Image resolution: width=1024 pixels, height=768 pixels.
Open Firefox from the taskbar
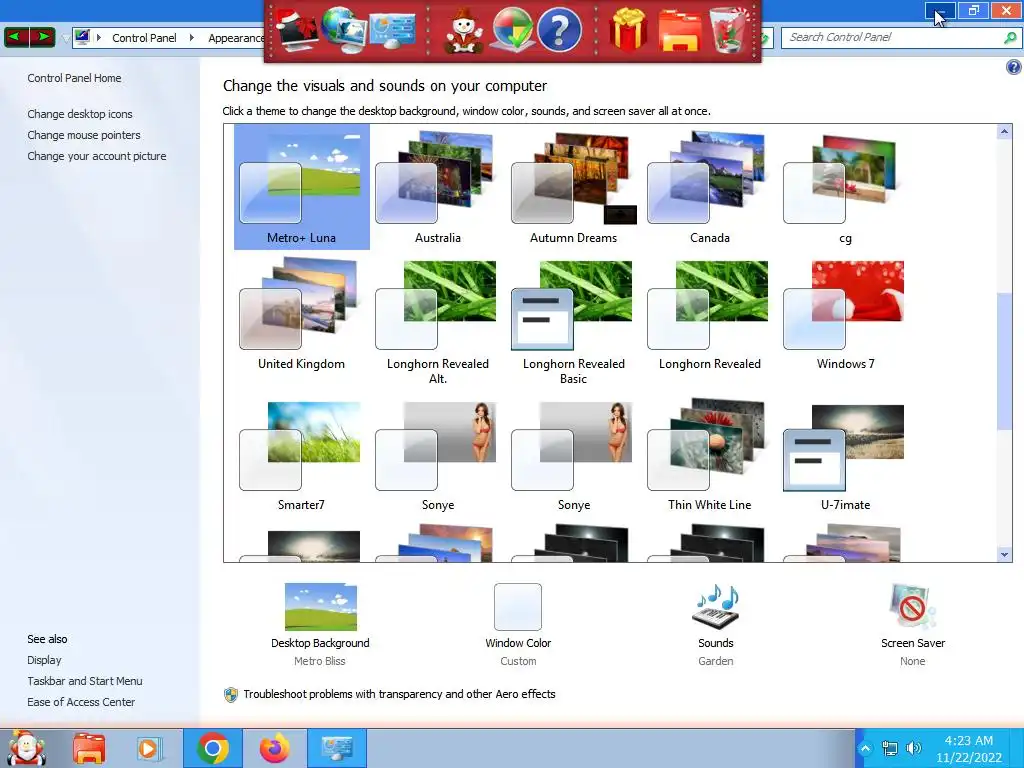click(x=274, y=748)
